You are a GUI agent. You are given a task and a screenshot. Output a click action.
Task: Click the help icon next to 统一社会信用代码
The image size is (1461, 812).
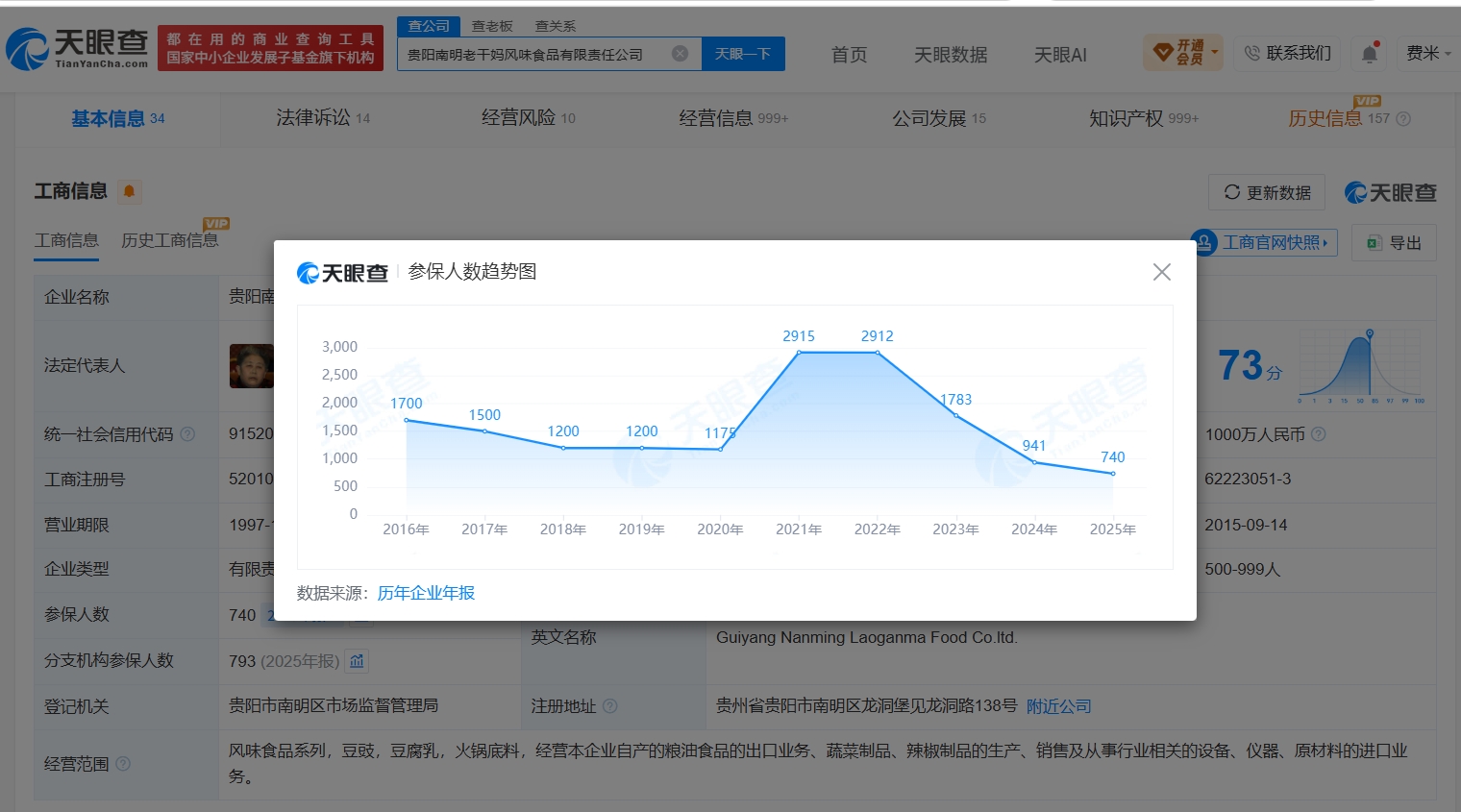pyautogui.click(x=187, y=434)
